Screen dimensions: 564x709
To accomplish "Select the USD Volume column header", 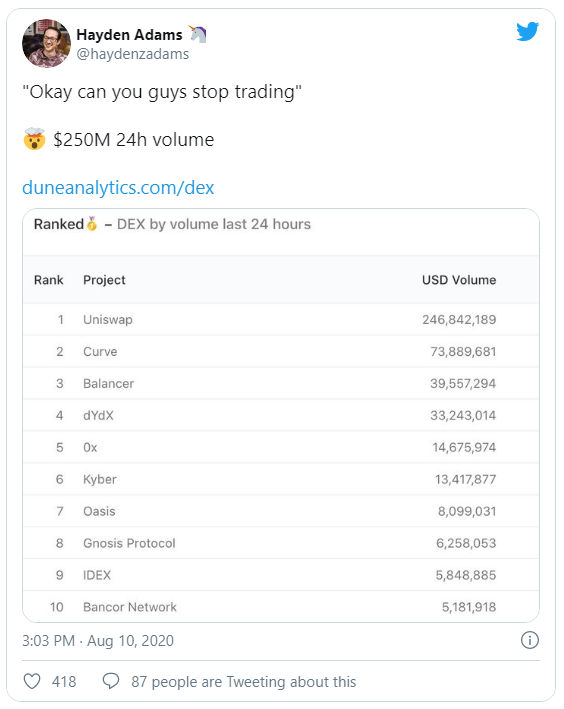I will click(459, 280).
